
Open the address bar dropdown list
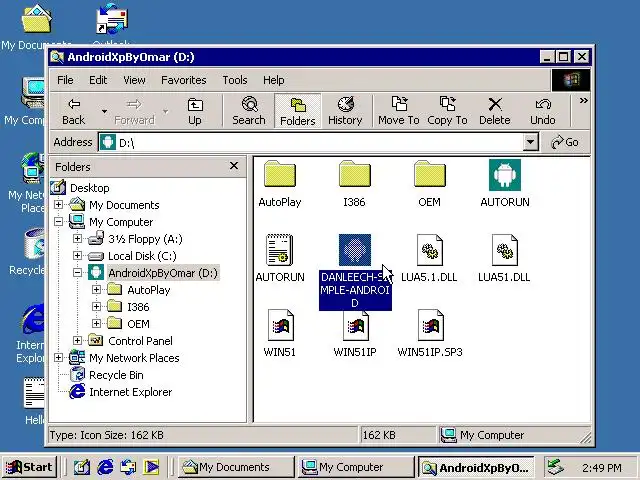tap(530, 142)
